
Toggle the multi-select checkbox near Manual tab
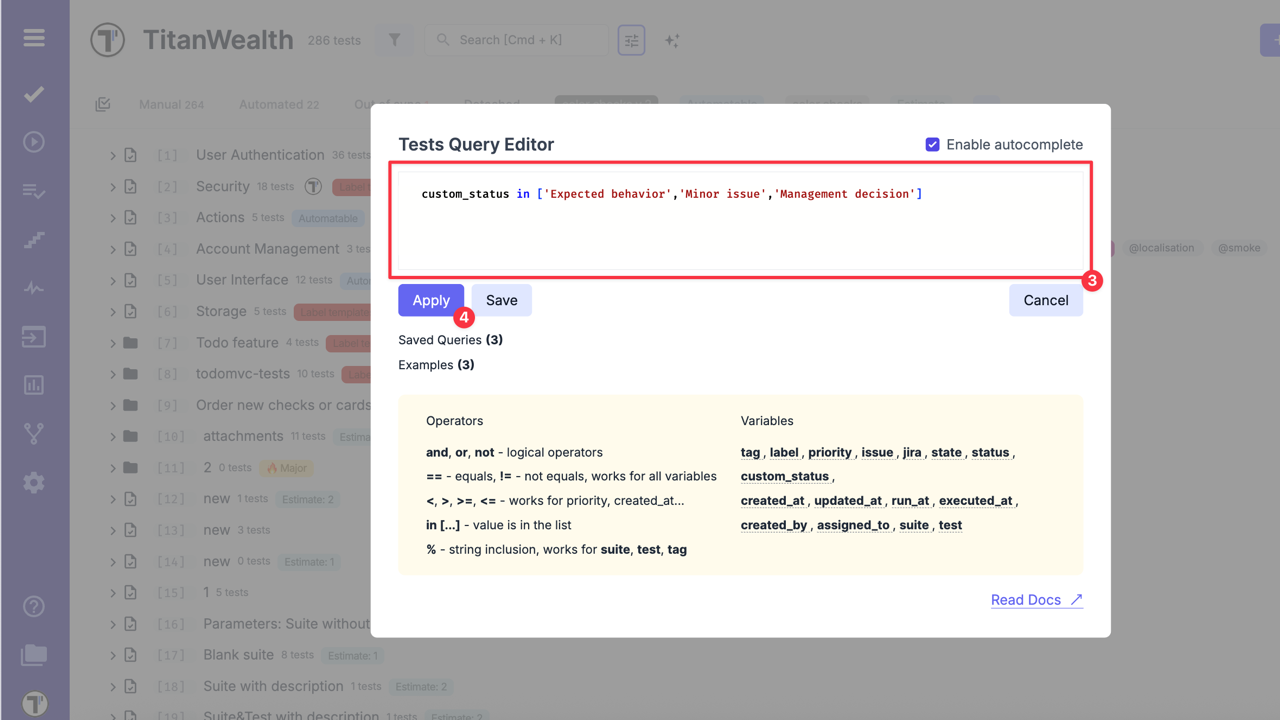tap(103, 104)
